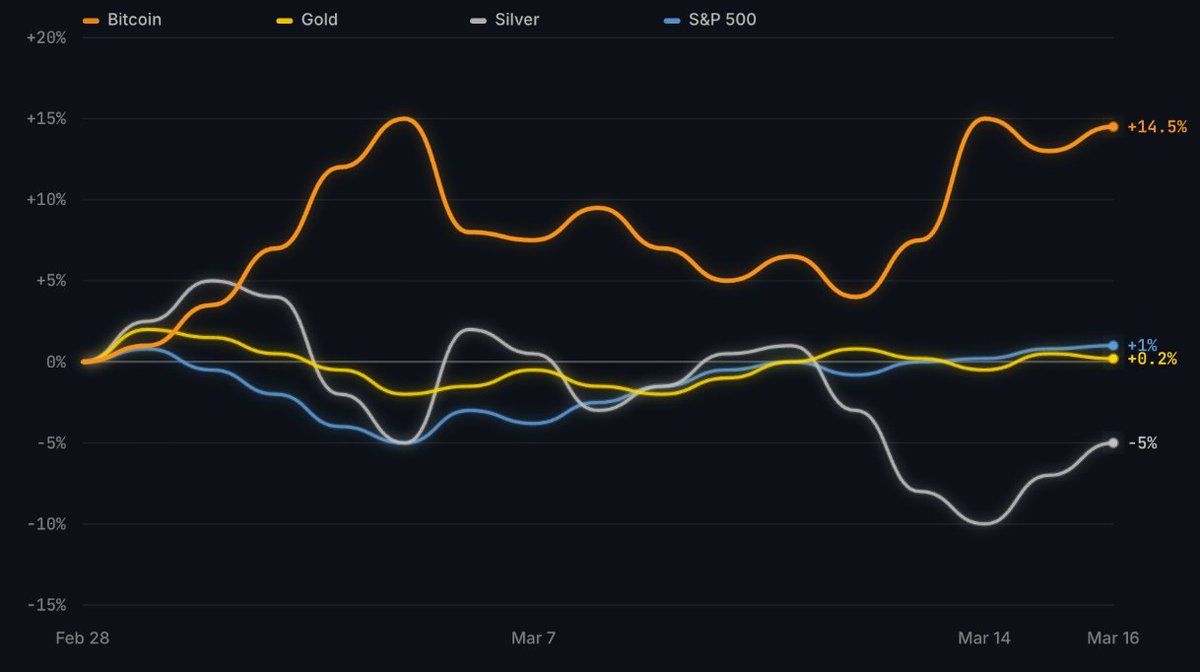Click the Feb 28 label on the x-axis
The image size is (1200, 672).
[84, 637]
